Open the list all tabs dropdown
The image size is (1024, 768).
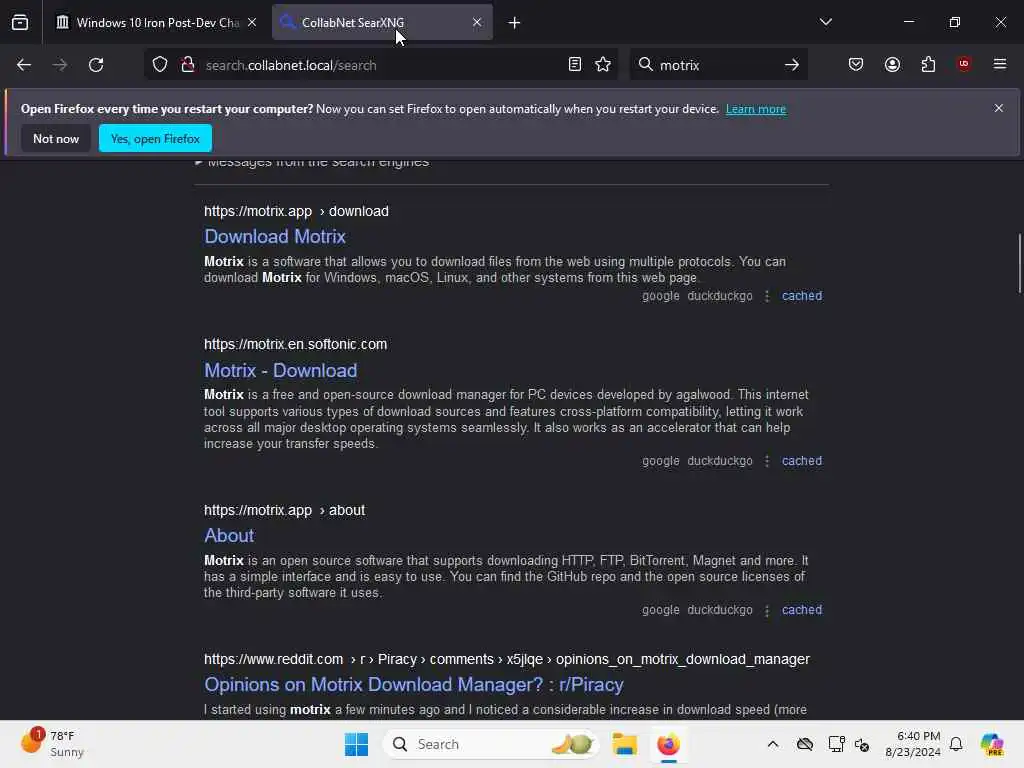coord(825,22)
